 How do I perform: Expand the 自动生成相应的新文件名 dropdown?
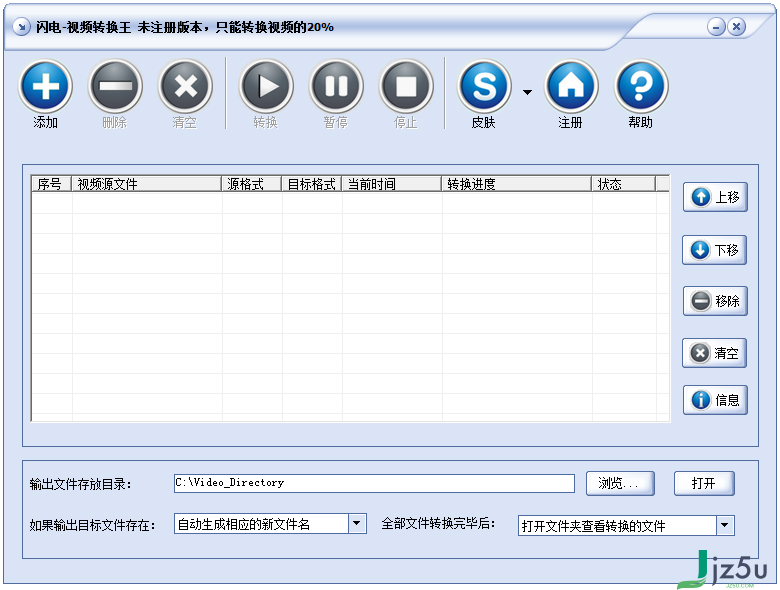click(357, 523)
